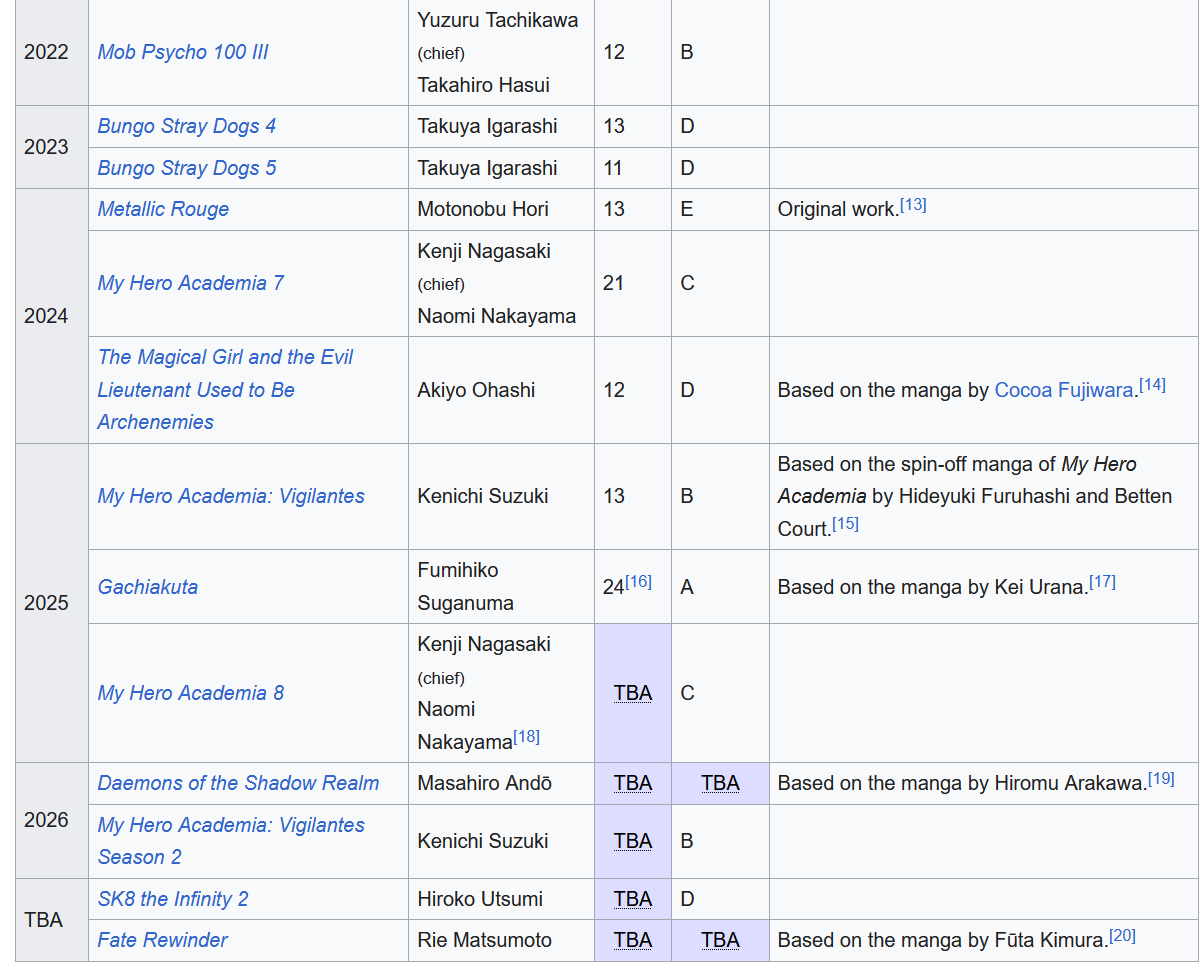Click director name Takahiro Hasui
Screen dimensions: 1202x965
point(484,85)
